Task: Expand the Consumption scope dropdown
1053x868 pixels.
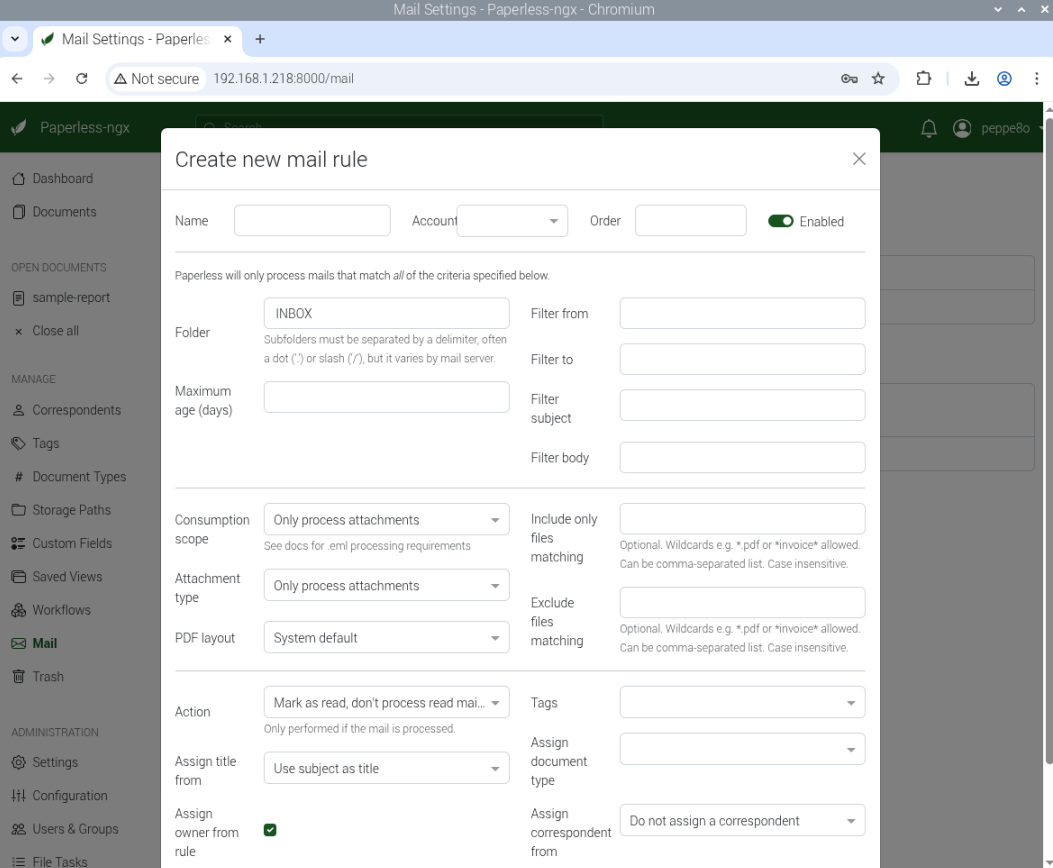Action: [386, 519]
